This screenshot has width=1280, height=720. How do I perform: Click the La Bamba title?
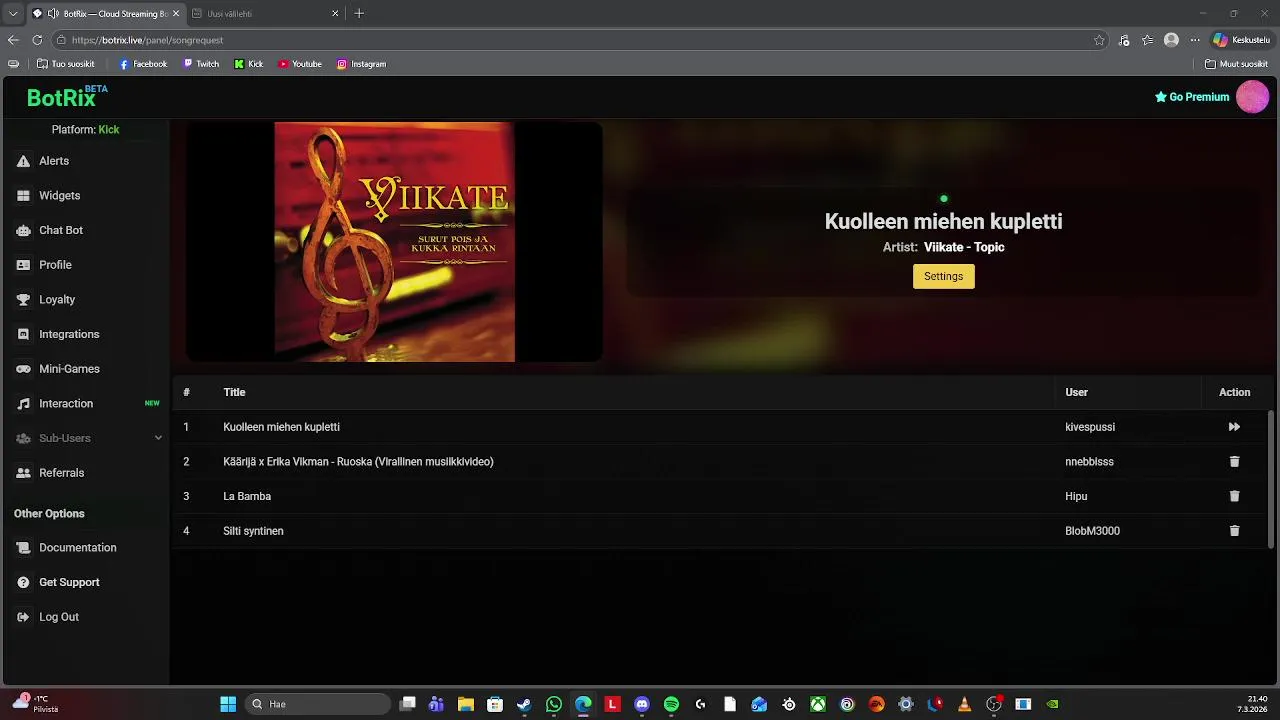(247, 496)
